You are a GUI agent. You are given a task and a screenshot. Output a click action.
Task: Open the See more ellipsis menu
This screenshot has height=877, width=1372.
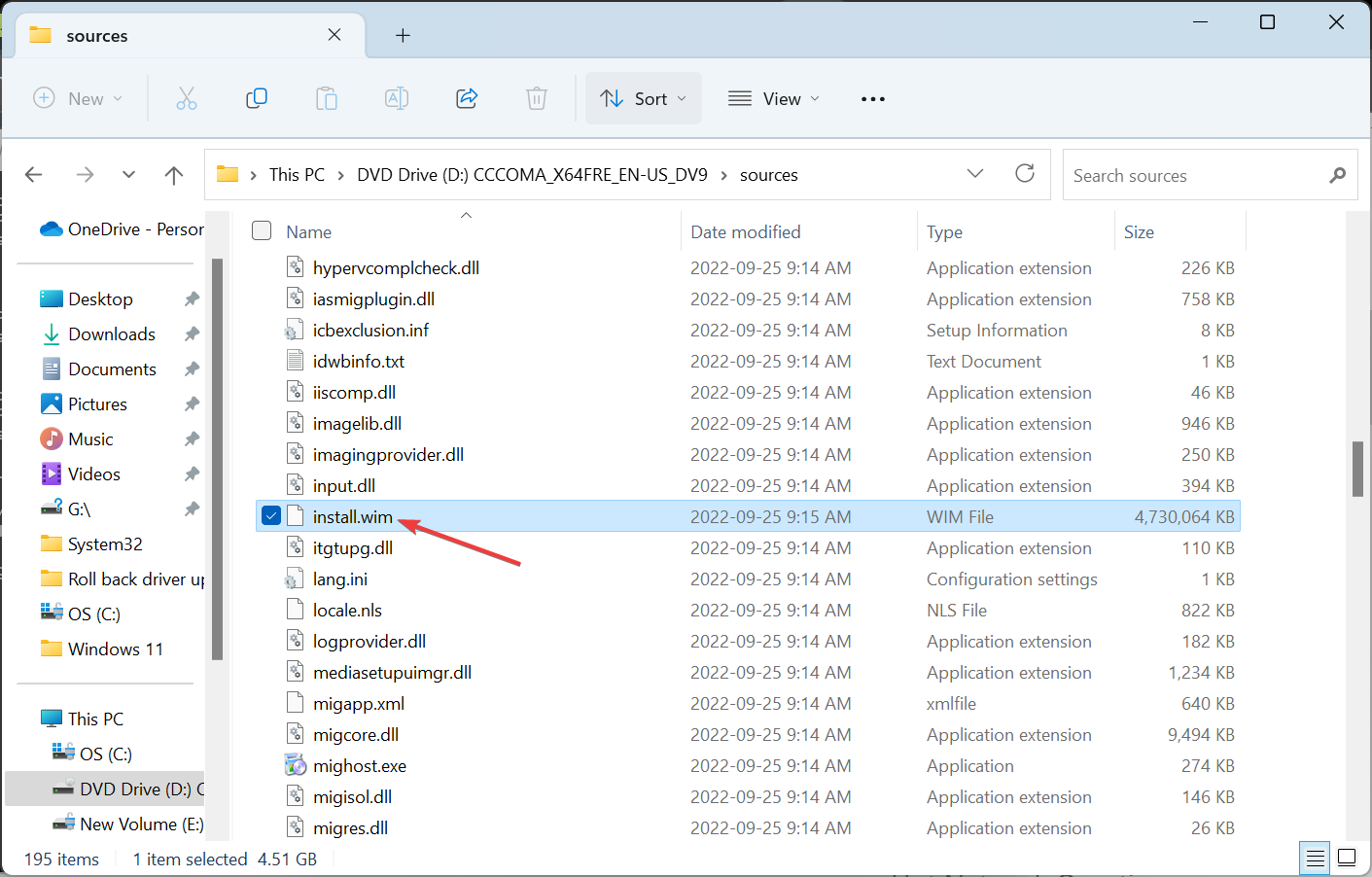[x=873, y=98]
